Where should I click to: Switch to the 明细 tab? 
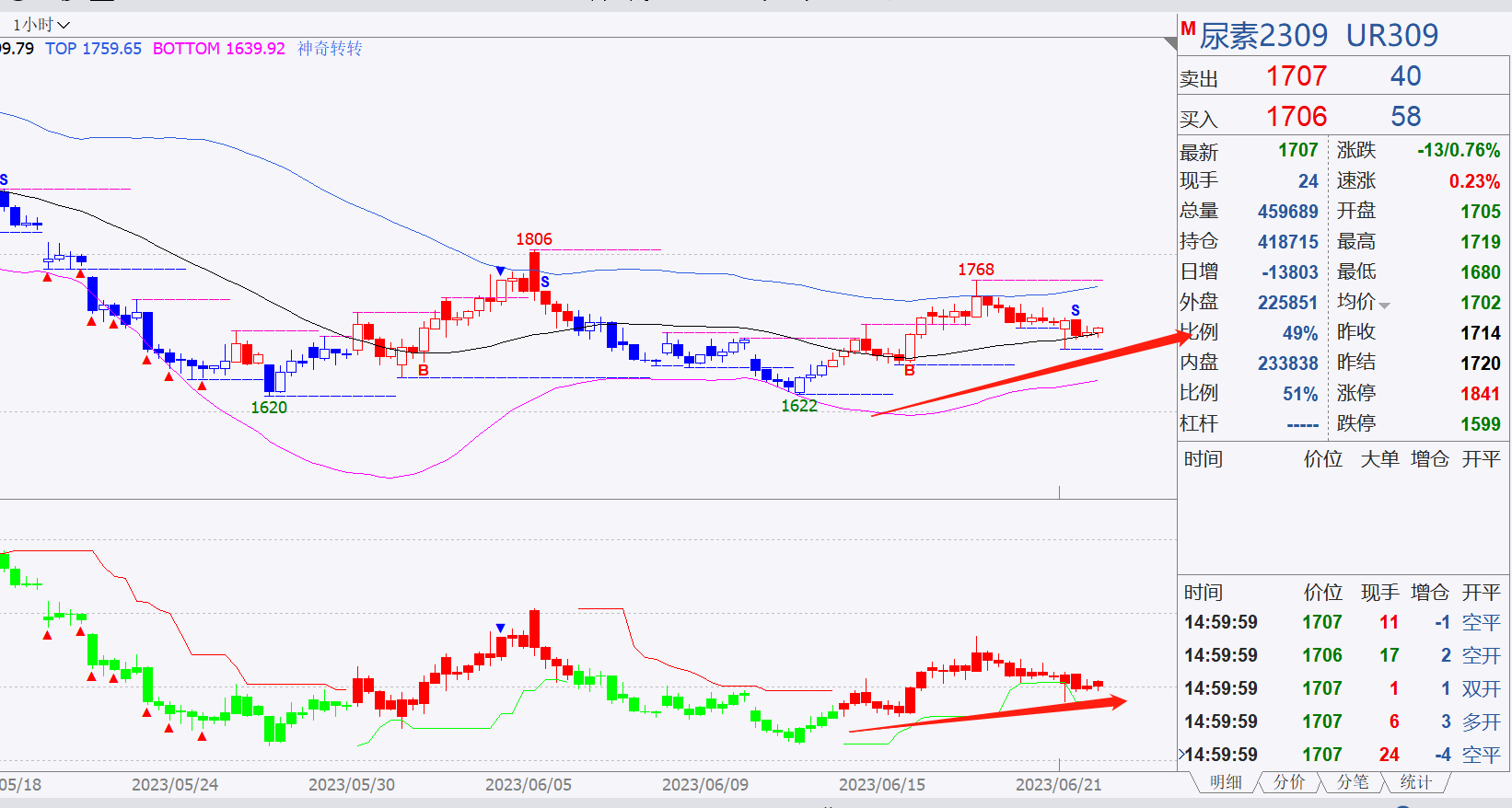pos(1226,782)
